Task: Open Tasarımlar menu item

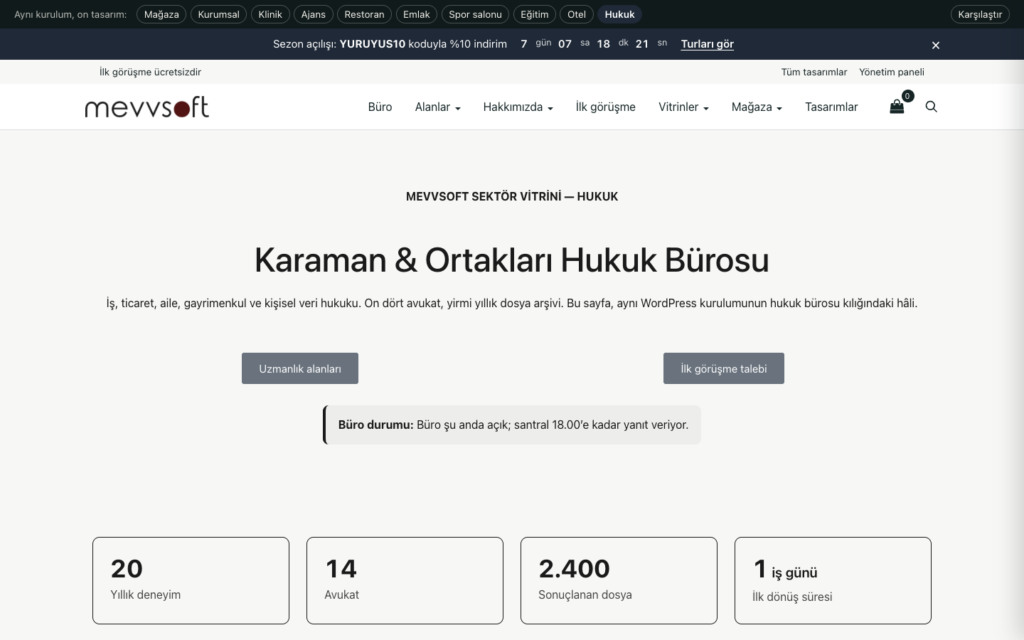Action: 831,106
